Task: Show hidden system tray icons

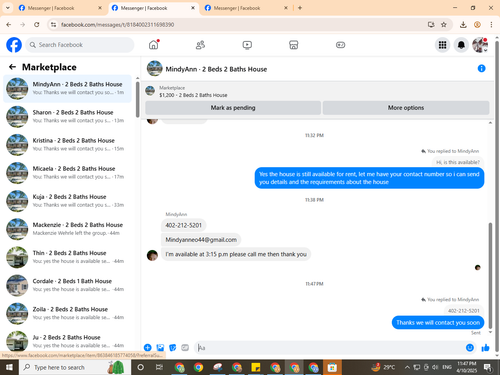Action: (407, 367)
